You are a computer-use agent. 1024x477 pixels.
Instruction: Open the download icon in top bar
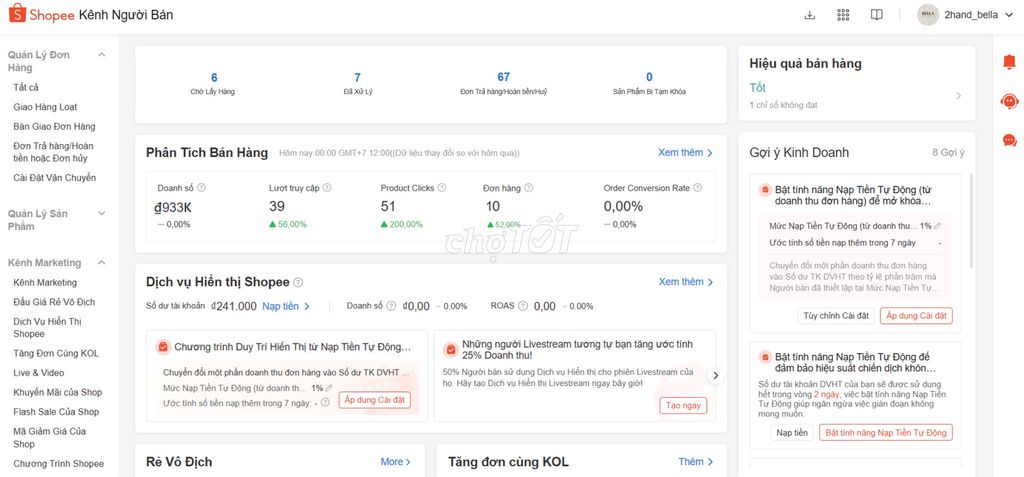[x=810, y=15]
